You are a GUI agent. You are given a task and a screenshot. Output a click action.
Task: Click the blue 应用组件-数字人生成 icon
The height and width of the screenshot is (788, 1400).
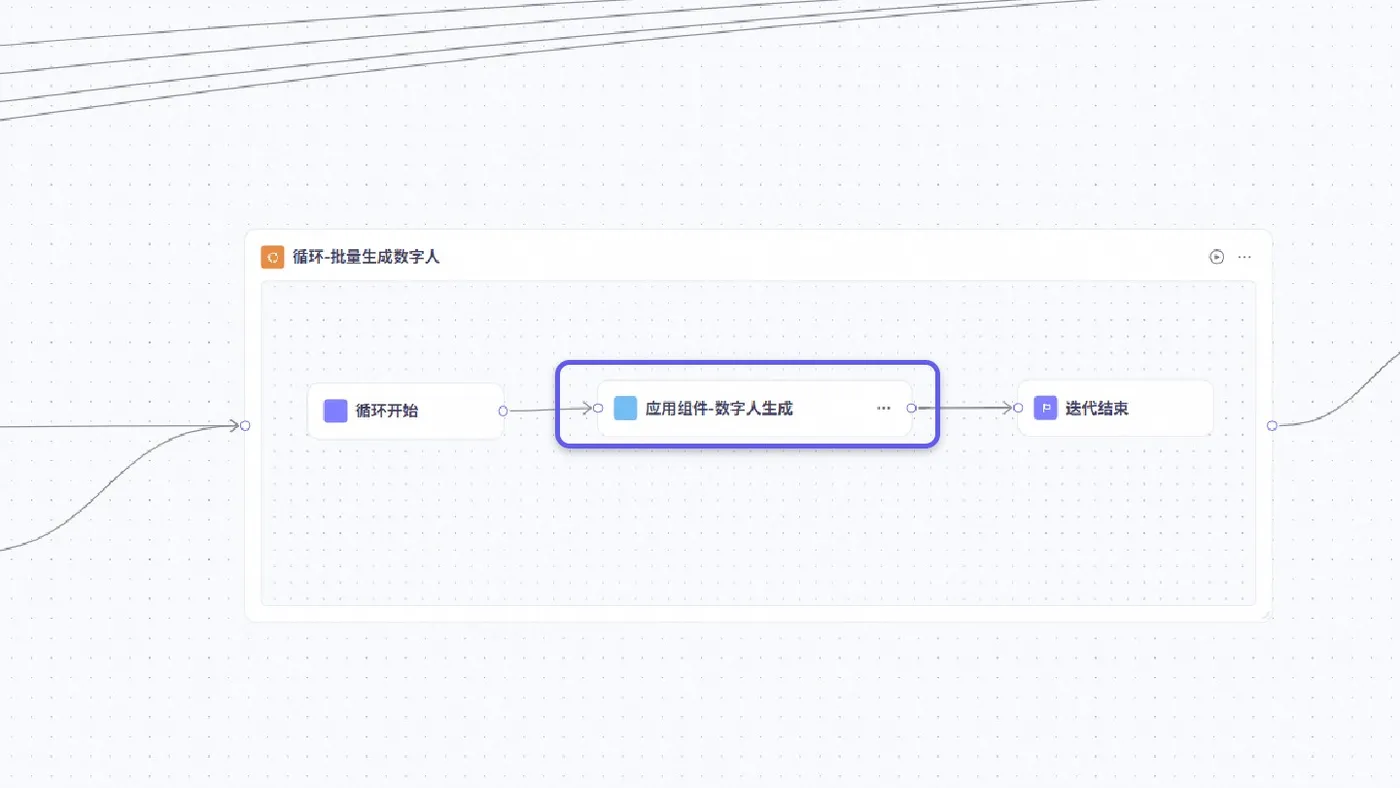[625, 408]
